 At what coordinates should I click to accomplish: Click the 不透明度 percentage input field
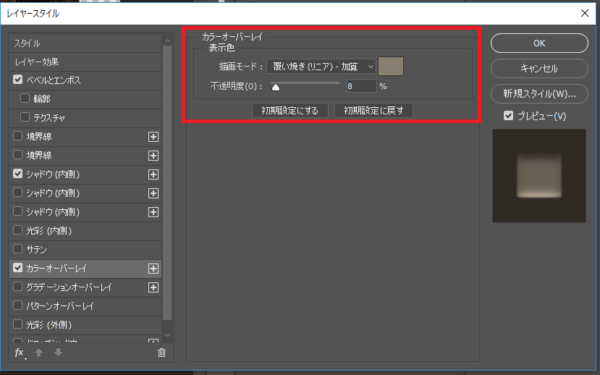click(x=361, y=86)
